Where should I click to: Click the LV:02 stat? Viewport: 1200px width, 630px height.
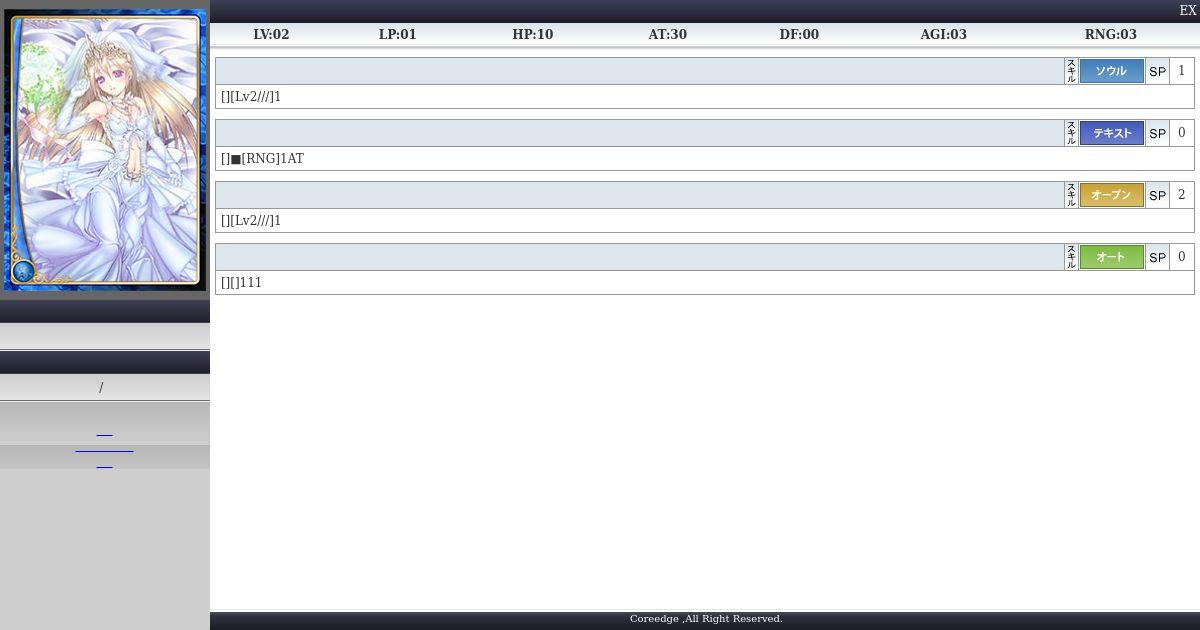[271, 34]
